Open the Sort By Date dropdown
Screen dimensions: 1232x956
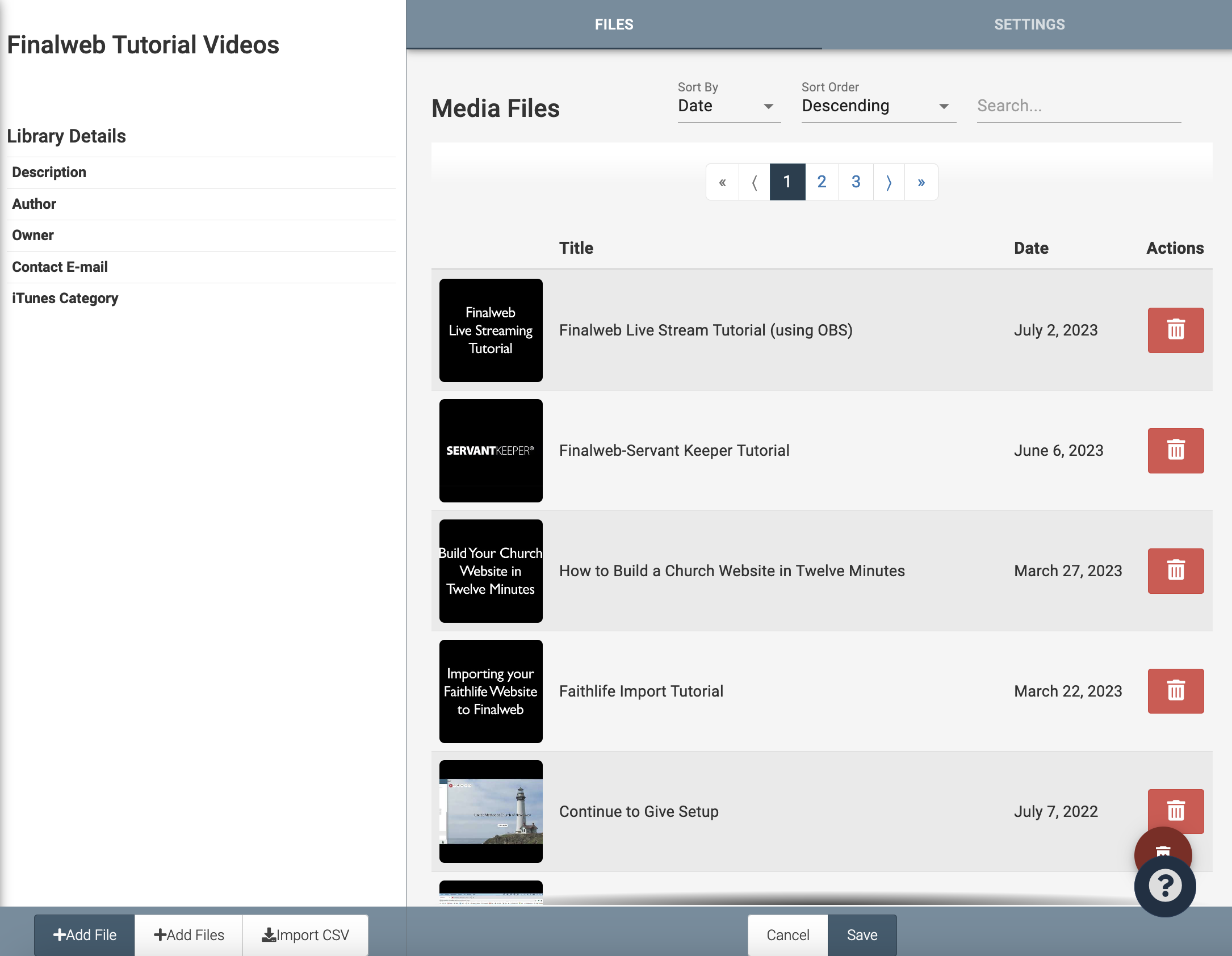728,106
